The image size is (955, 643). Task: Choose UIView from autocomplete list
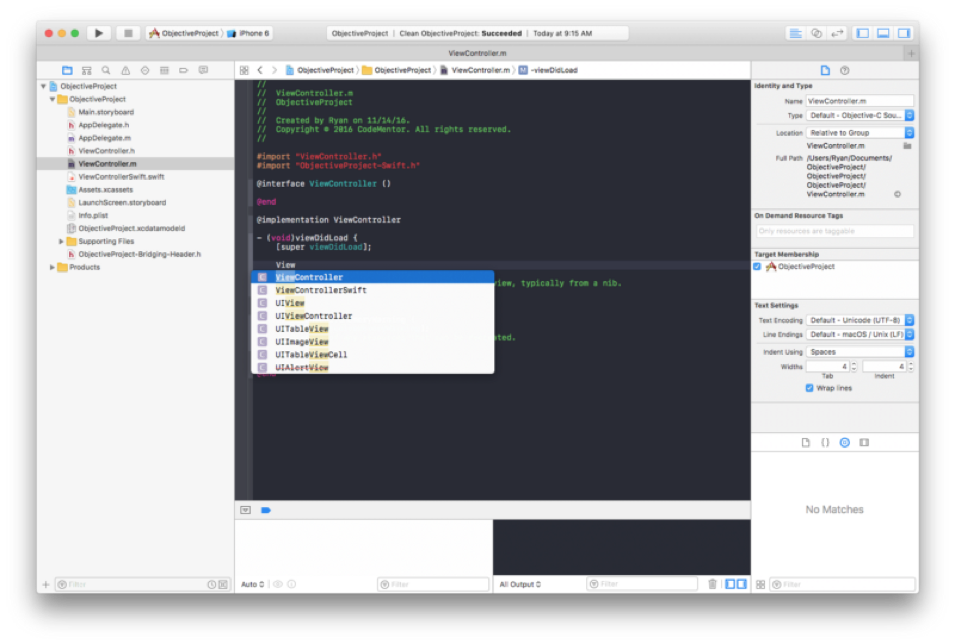373,303
